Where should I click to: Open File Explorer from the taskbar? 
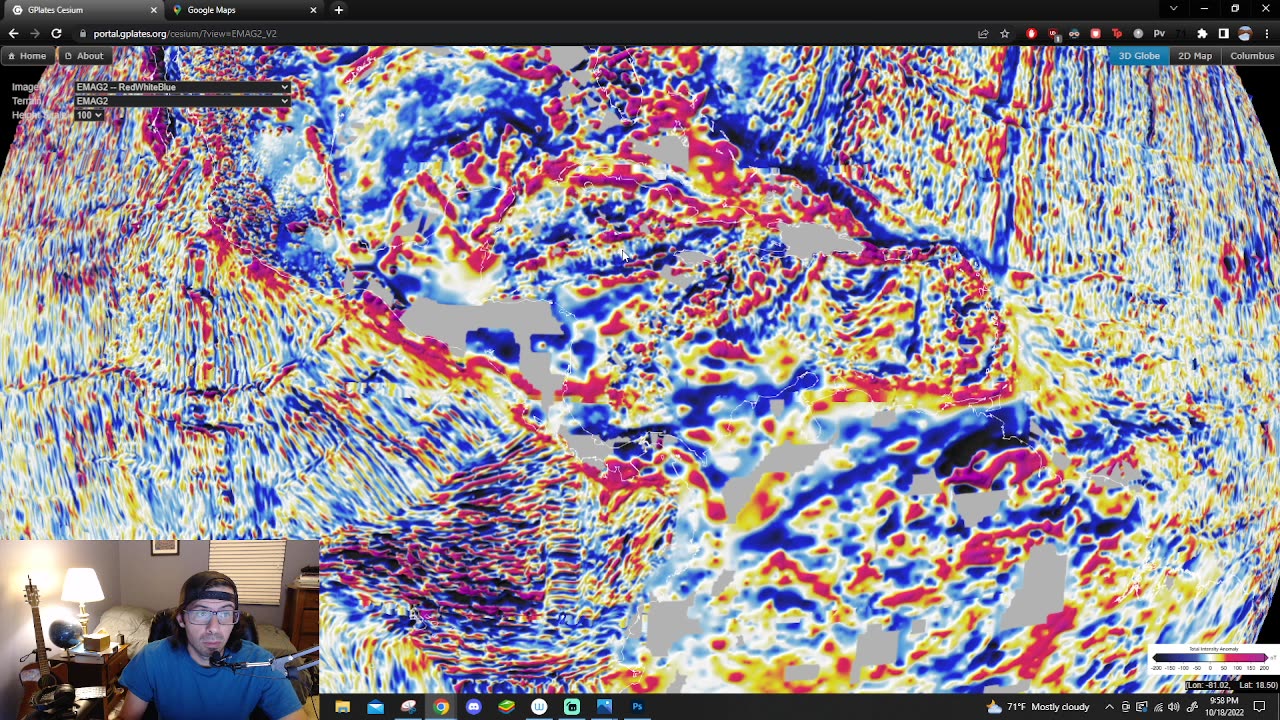tap(342, 707)
